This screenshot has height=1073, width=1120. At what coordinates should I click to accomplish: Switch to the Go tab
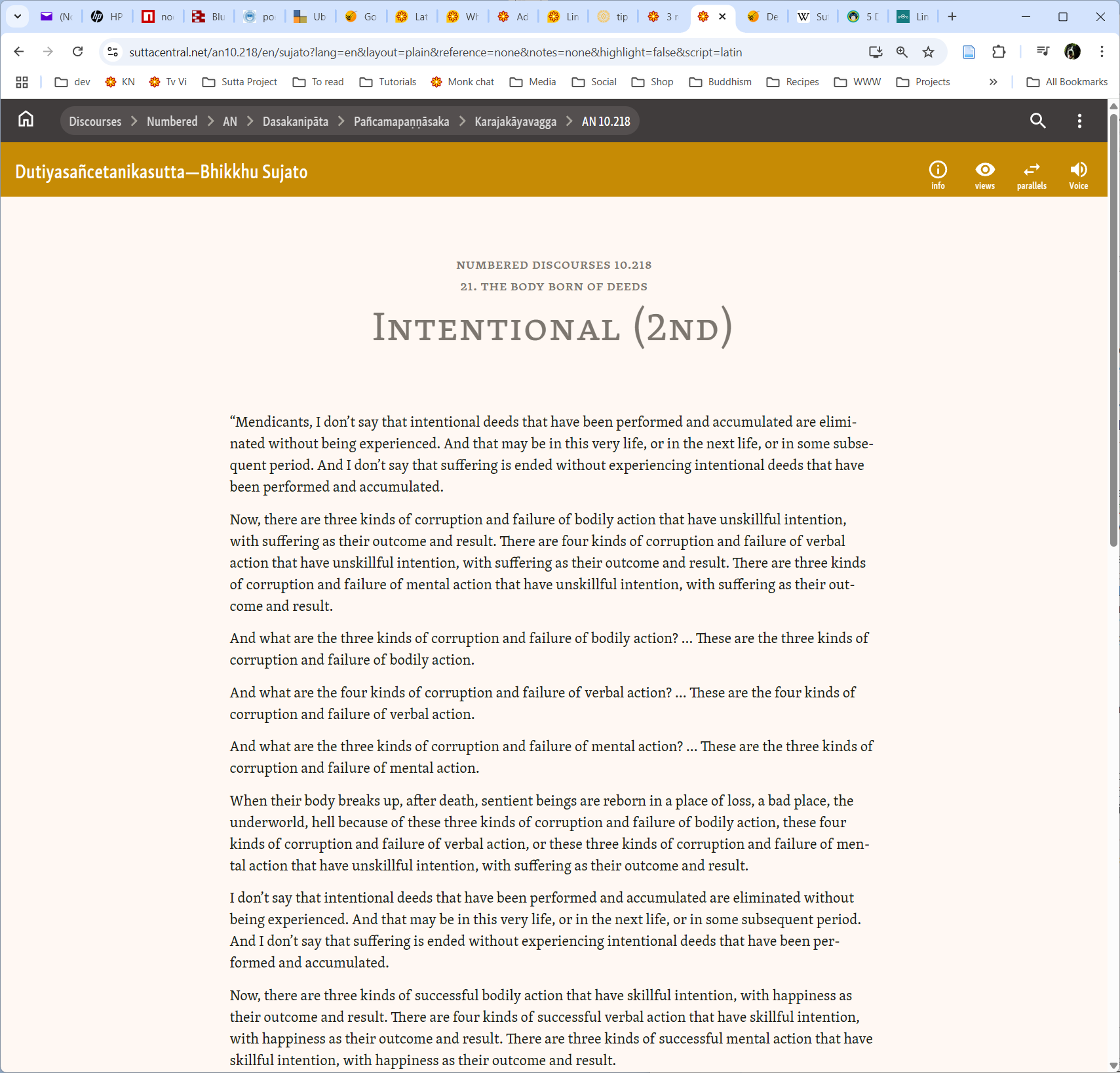(361, 17)
